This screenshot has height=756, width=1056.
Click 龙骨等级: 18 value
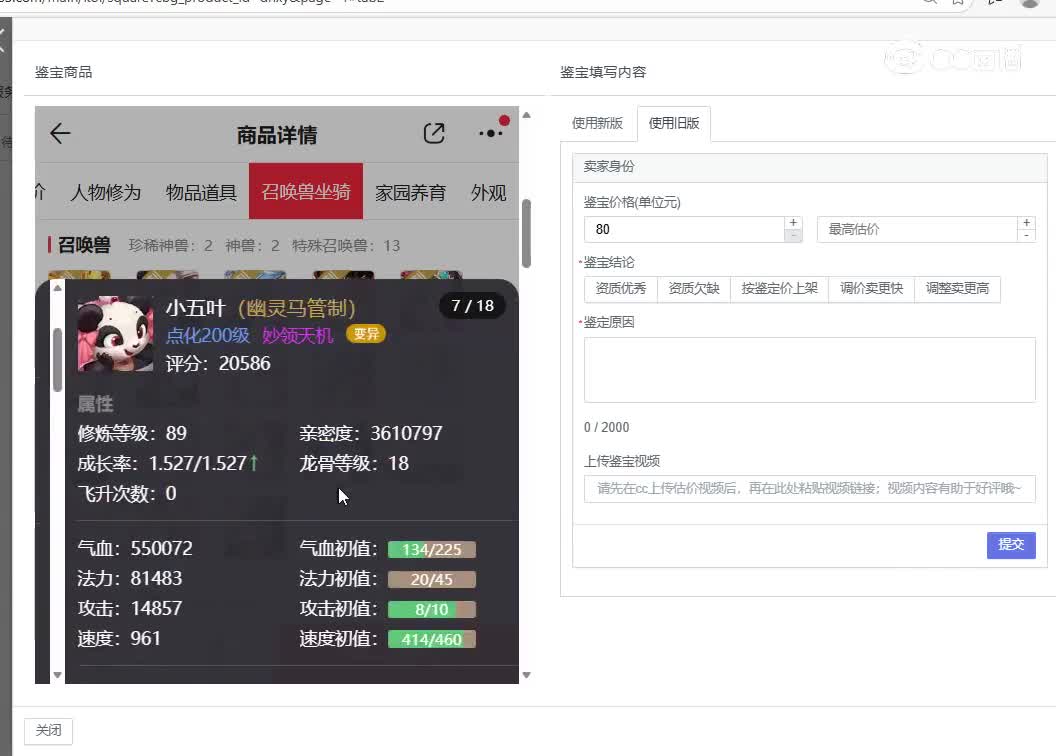(354, 464)
